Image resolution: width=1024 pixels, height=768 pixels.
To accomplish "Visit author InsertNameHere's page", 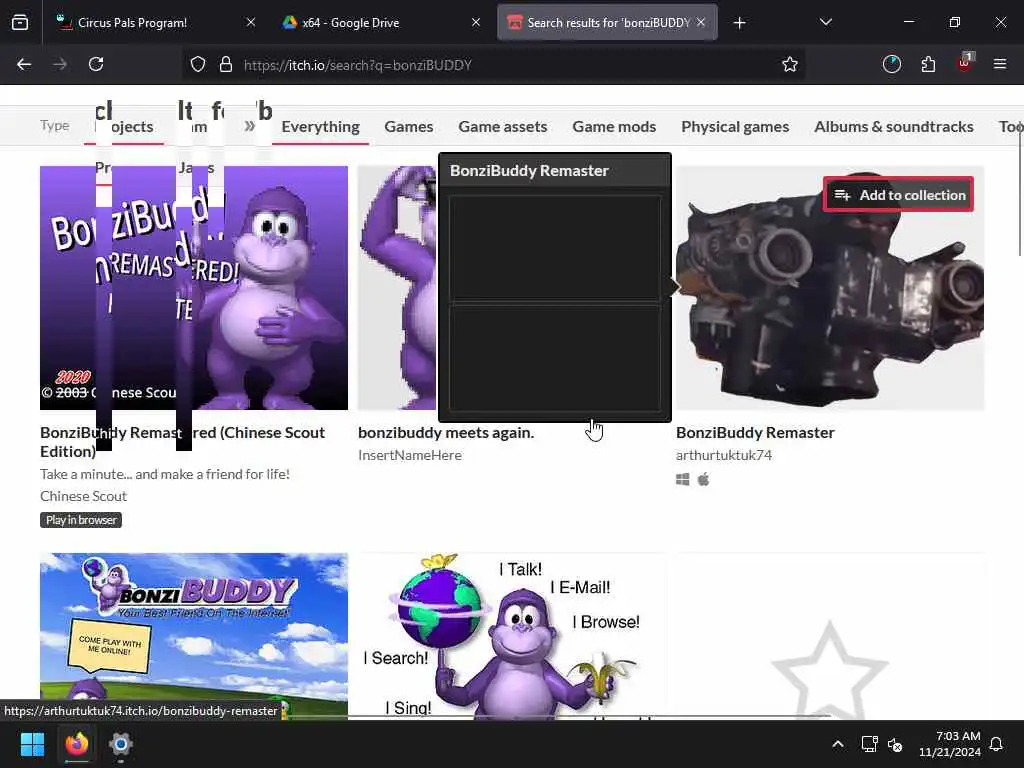I will 409,455.
